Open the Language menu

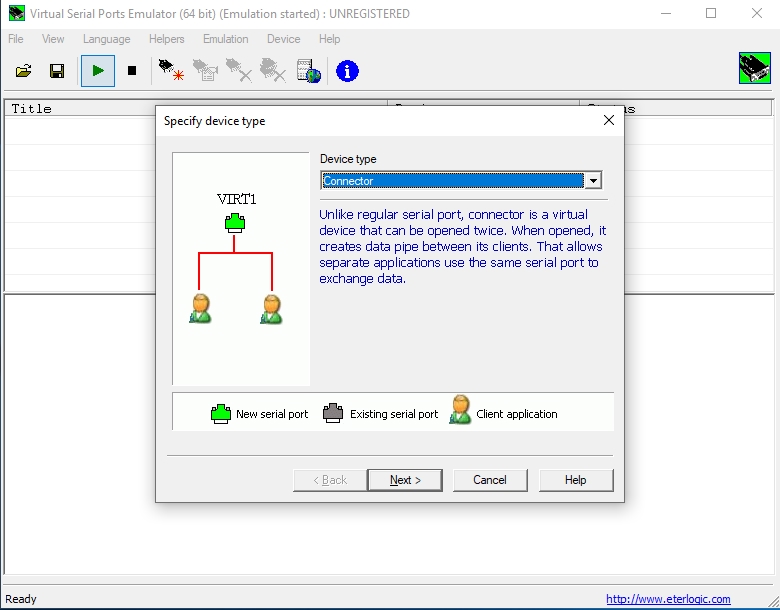[x=106, y=39]
